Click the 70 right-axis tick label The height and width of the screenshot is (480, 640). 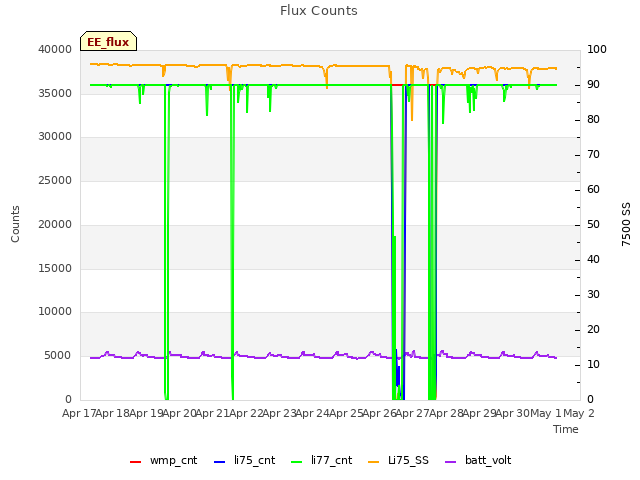coord(593,154)
